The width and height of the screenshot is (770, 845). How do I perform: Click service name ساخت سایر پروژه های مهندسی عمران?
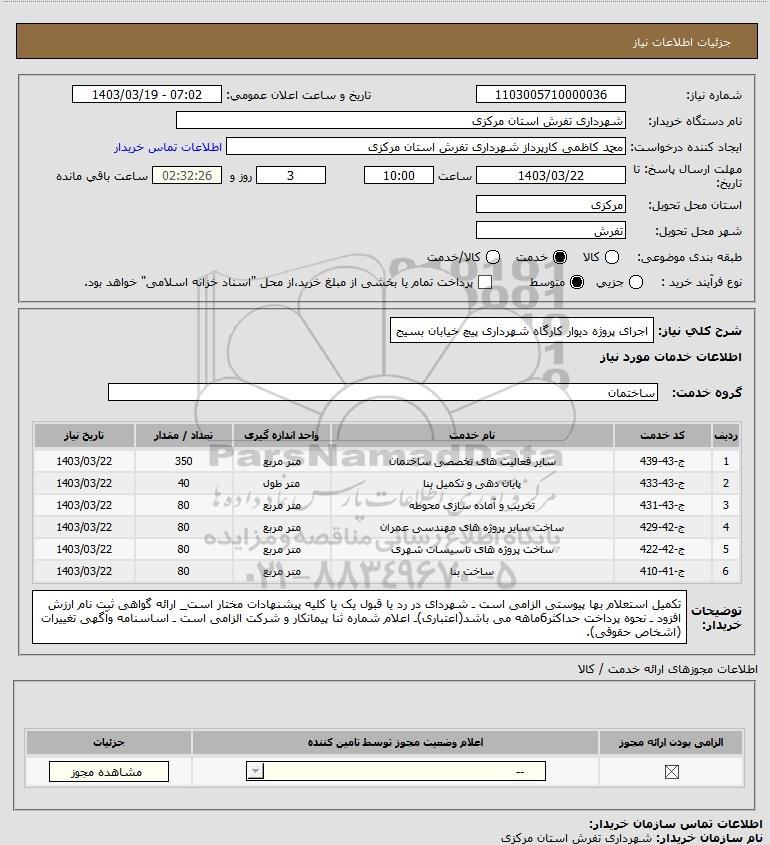coord(472,527)
